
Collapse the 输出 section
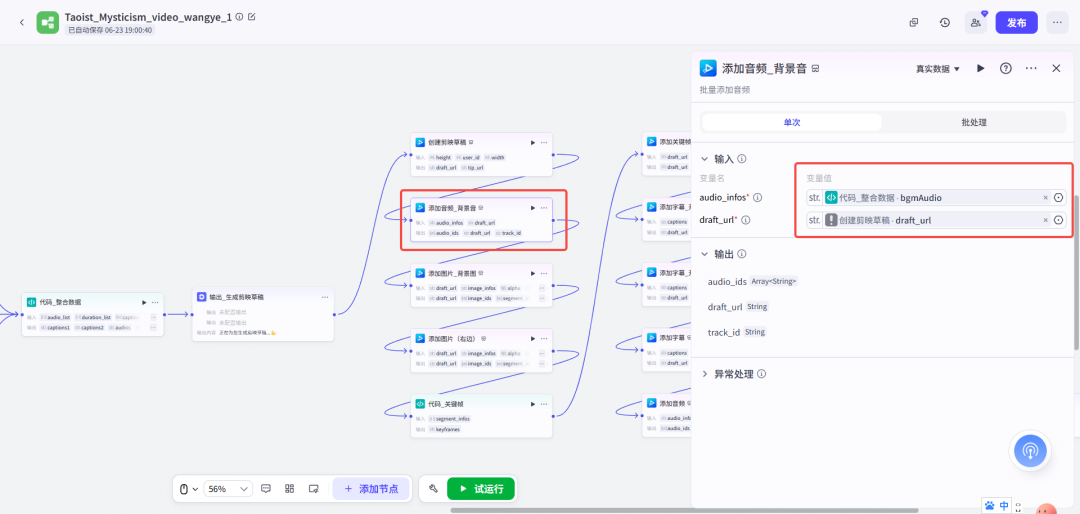pyautogui.click(x=704, y=254)
